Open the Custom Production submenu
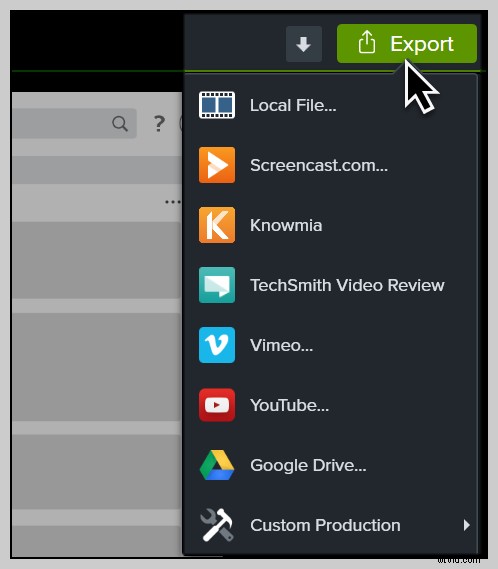This screenshot has width=498, height=569. (330, 525)
